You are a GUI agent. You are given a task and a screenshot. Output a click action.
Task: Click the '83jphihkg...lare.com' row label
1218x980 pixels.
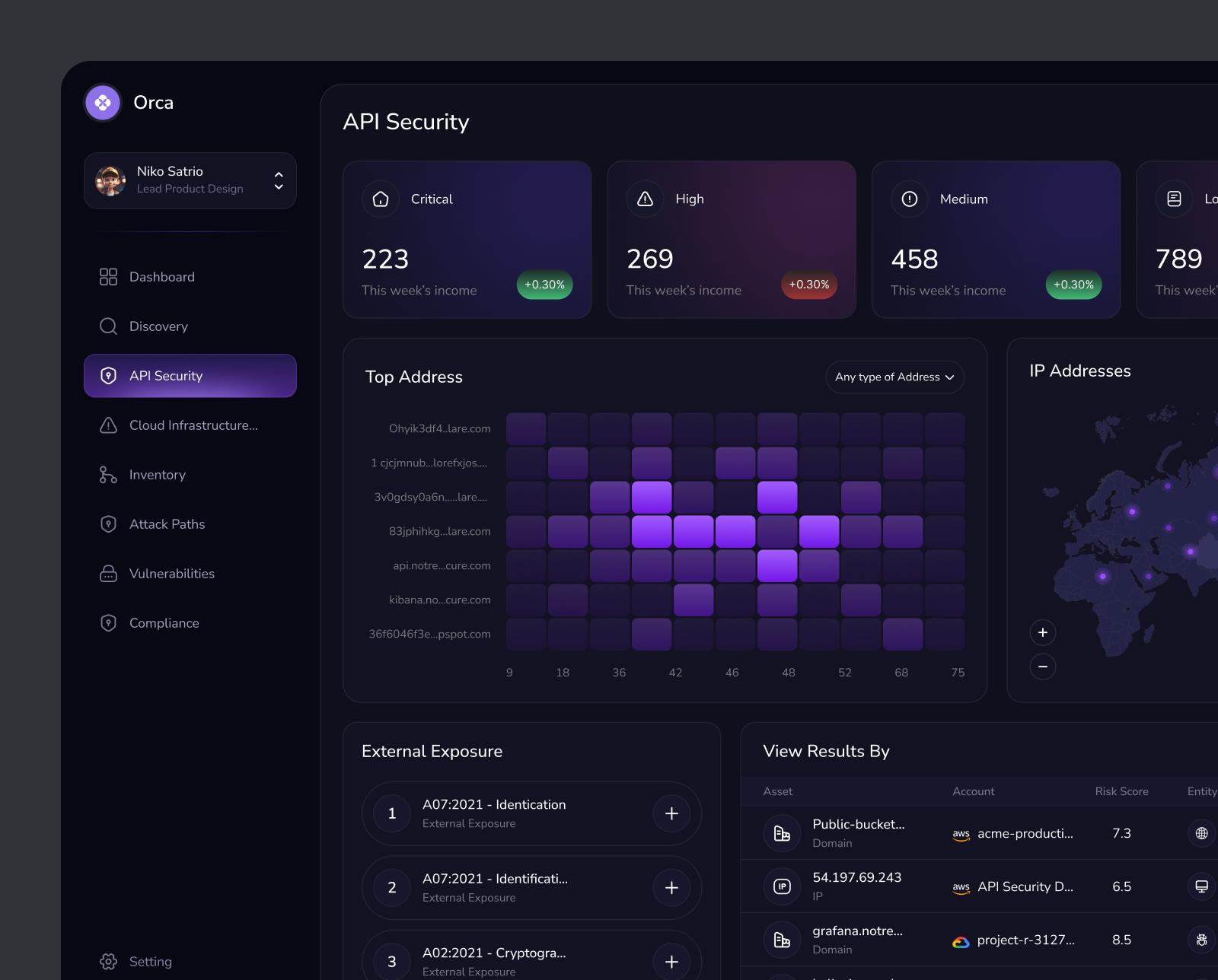pos(439,532)
